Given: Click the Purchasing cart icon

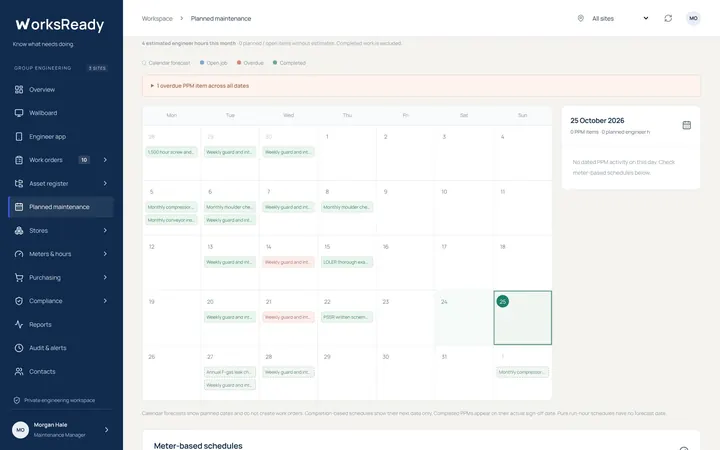Looking at the screenshot, I should [x=19, y=277].
